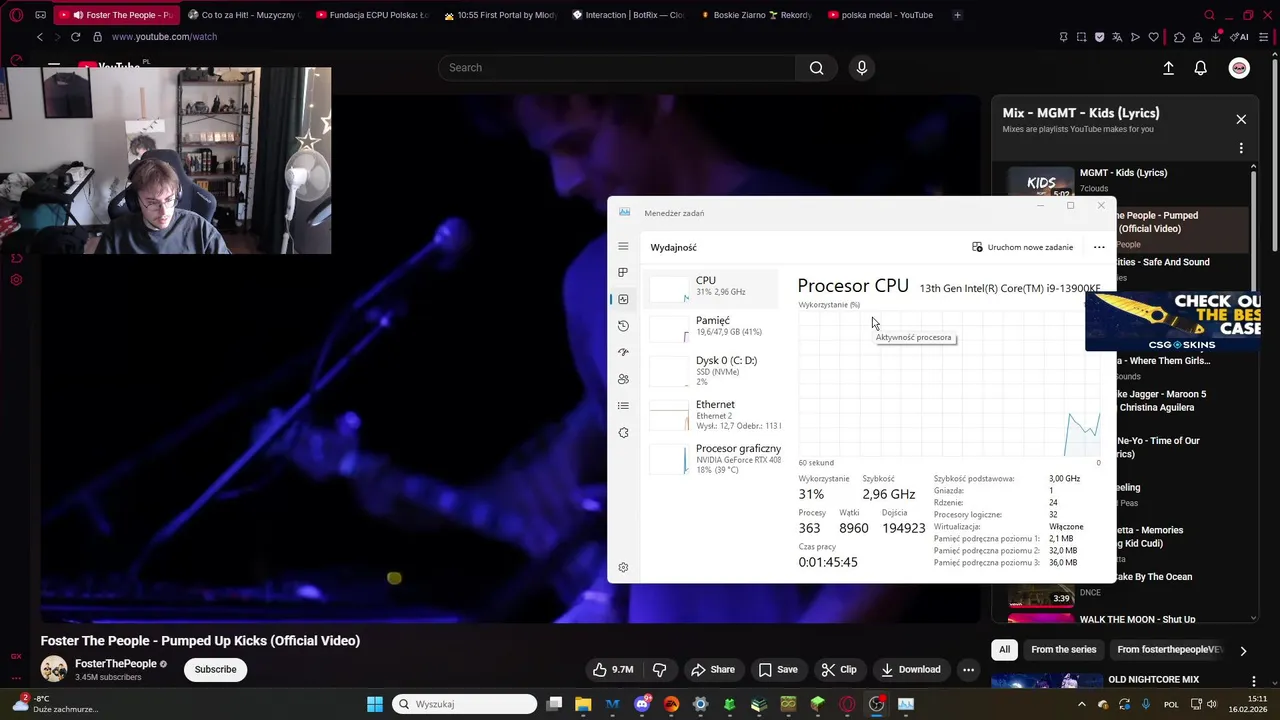Screen dimensions: 1280x720
Task: Save the video to a playlist
Action: (x=778, y=669)
